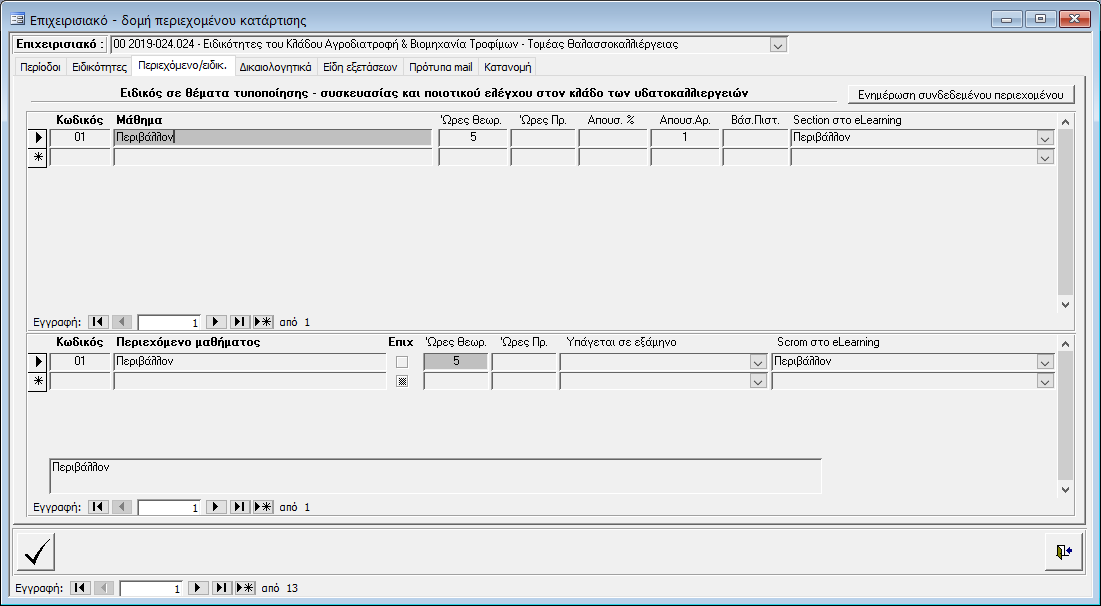The height and width of the screenshot is (606, 1101).
Task: Click Ενημέρωση συνδεδεμένου περιεχομένου button
Action: 961,94
